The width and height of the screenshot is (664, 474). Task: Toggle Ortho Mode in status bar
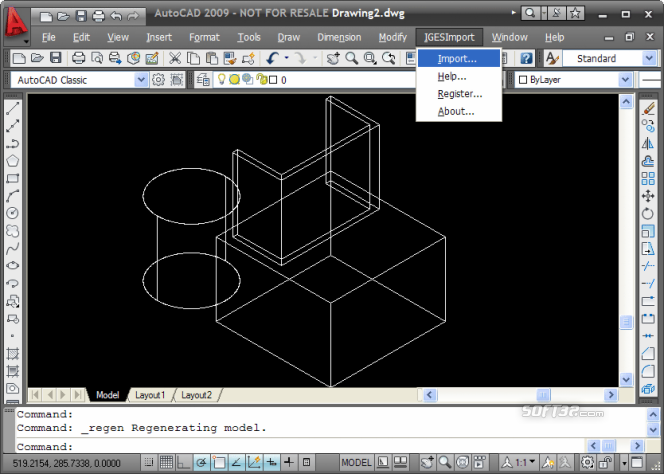183,462
